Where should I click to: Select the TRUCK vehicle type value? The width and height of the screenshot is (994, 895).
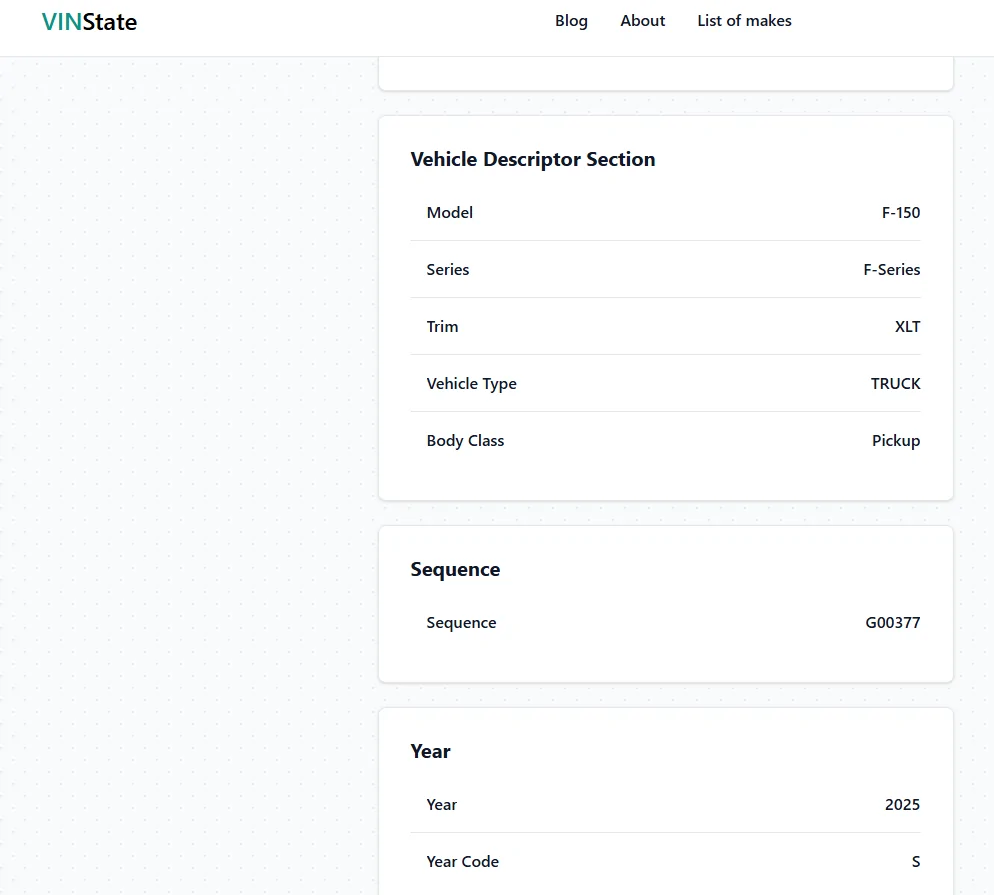click(895, 384)
